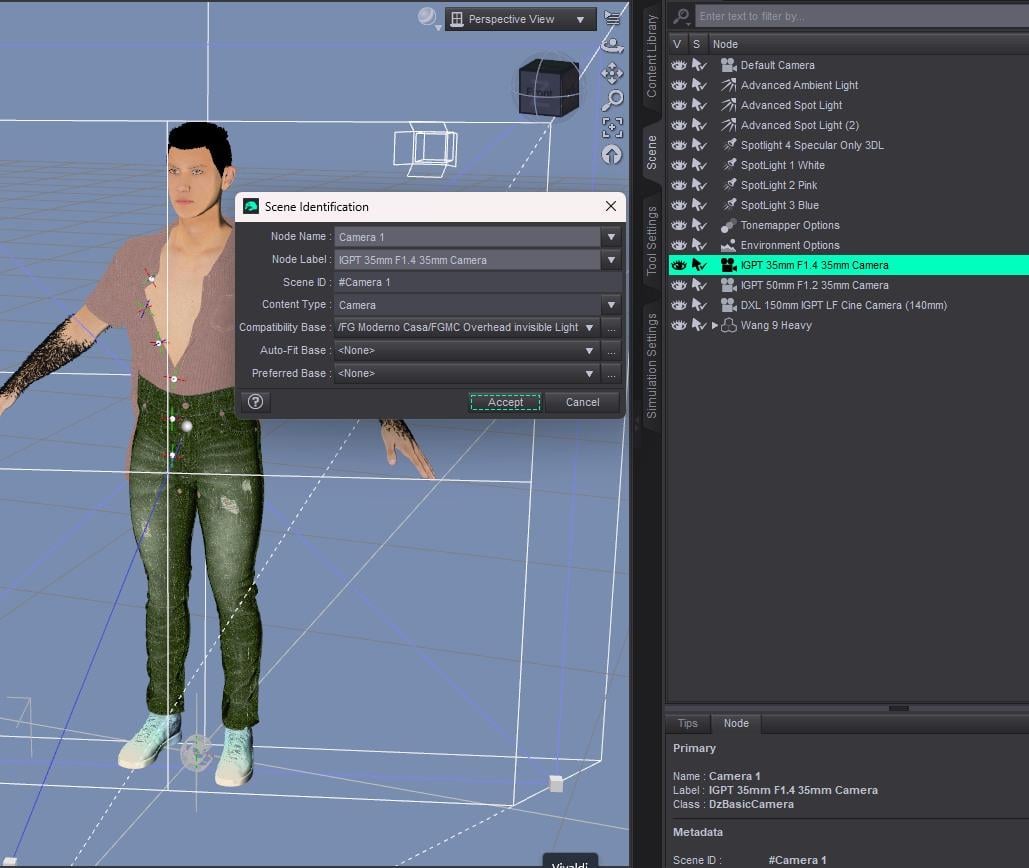Click the Tonemapper Options node icon

[728, 225]
